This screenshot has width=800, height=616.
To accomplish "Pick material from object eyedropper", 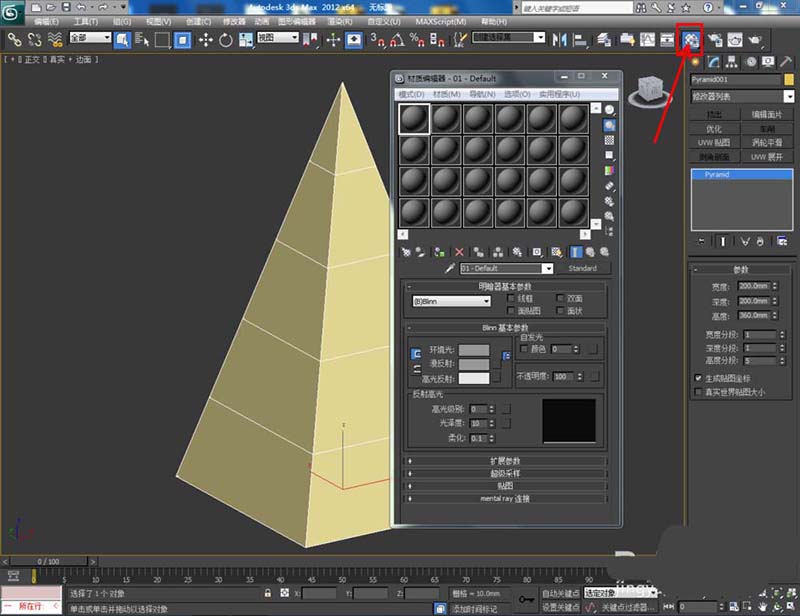I will [449, 269].
